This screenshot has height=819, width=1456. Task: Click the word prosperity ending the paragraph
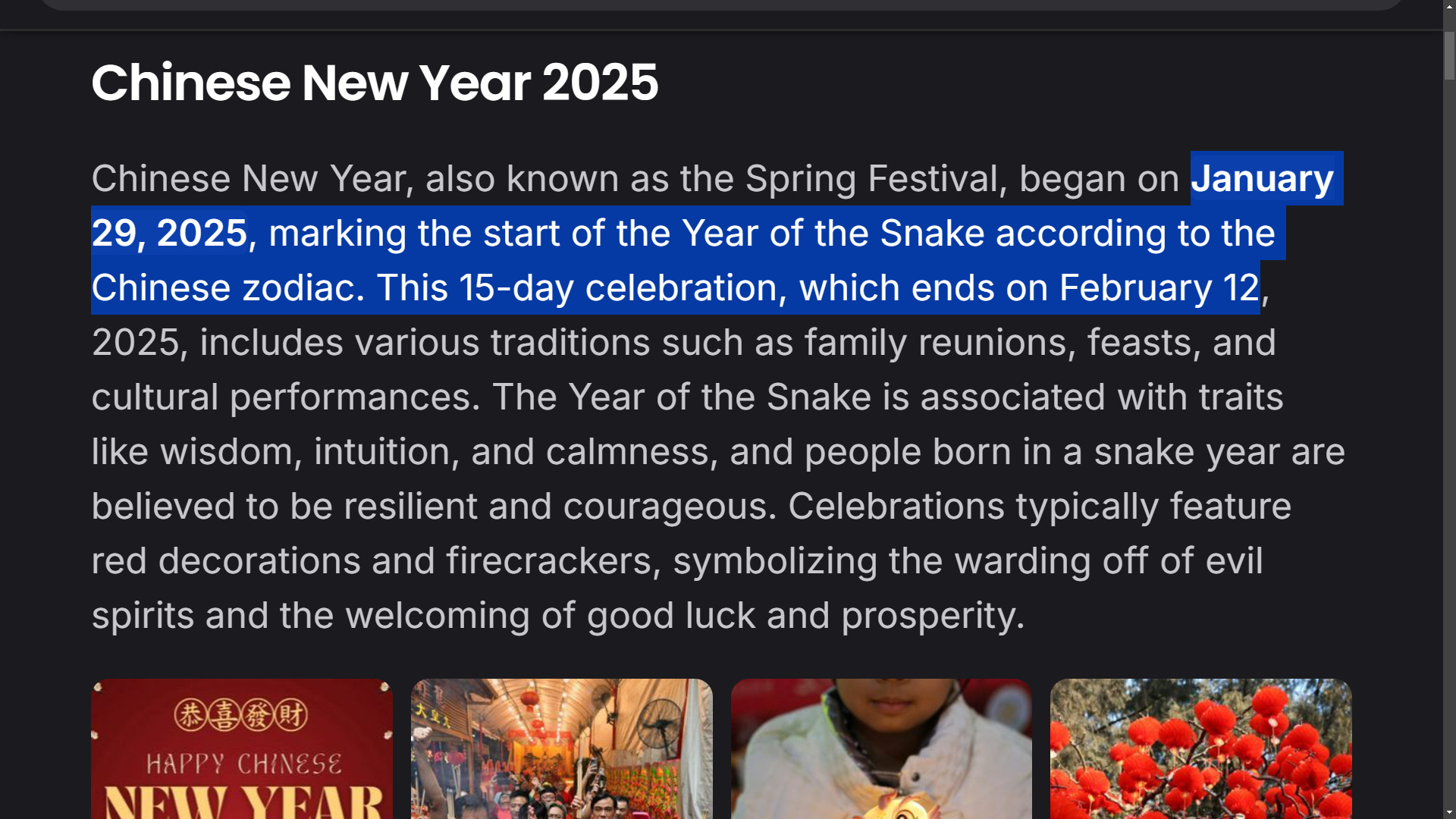click(932, 616)
